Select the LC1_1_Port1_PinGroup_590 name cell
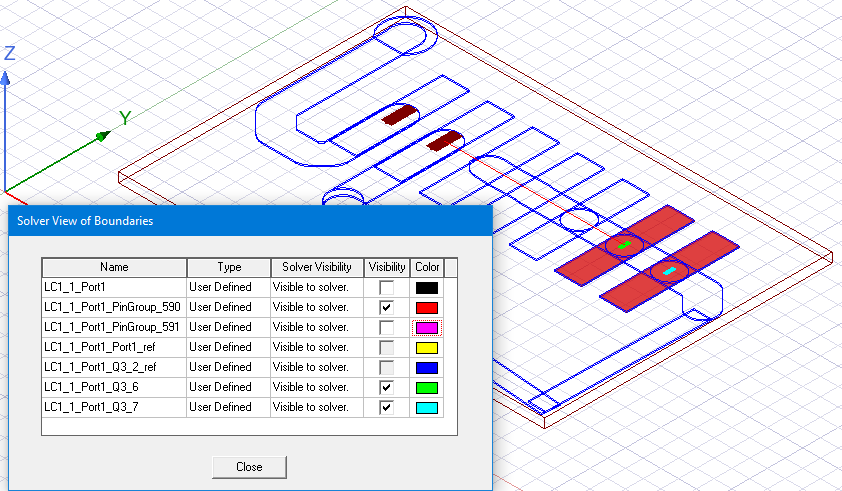The image size is (842, 491). pyautogui.click(x=112, y=307)
